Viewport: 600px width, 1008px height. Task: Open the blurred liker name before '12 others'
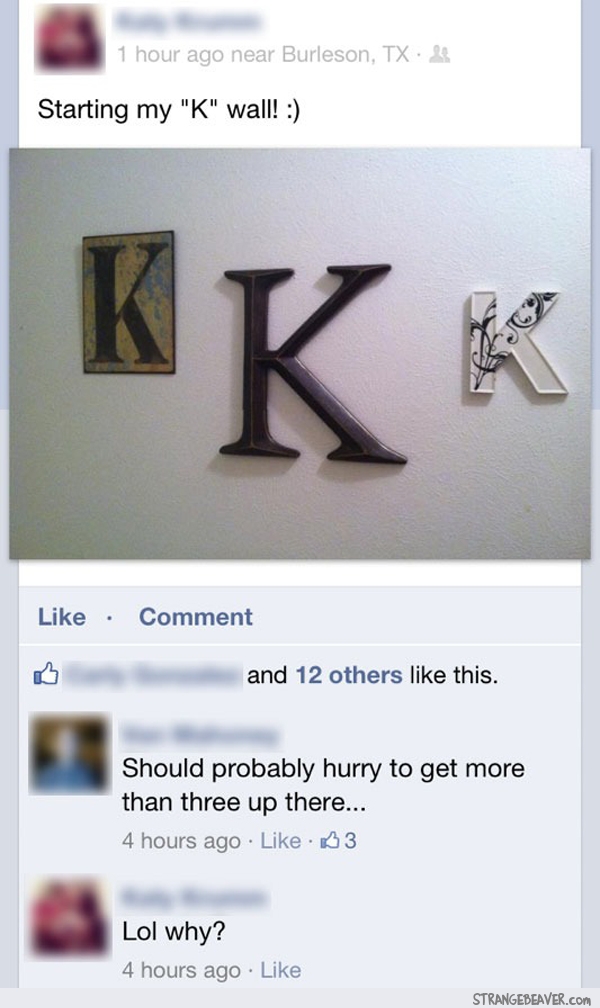tap(153, 675)
